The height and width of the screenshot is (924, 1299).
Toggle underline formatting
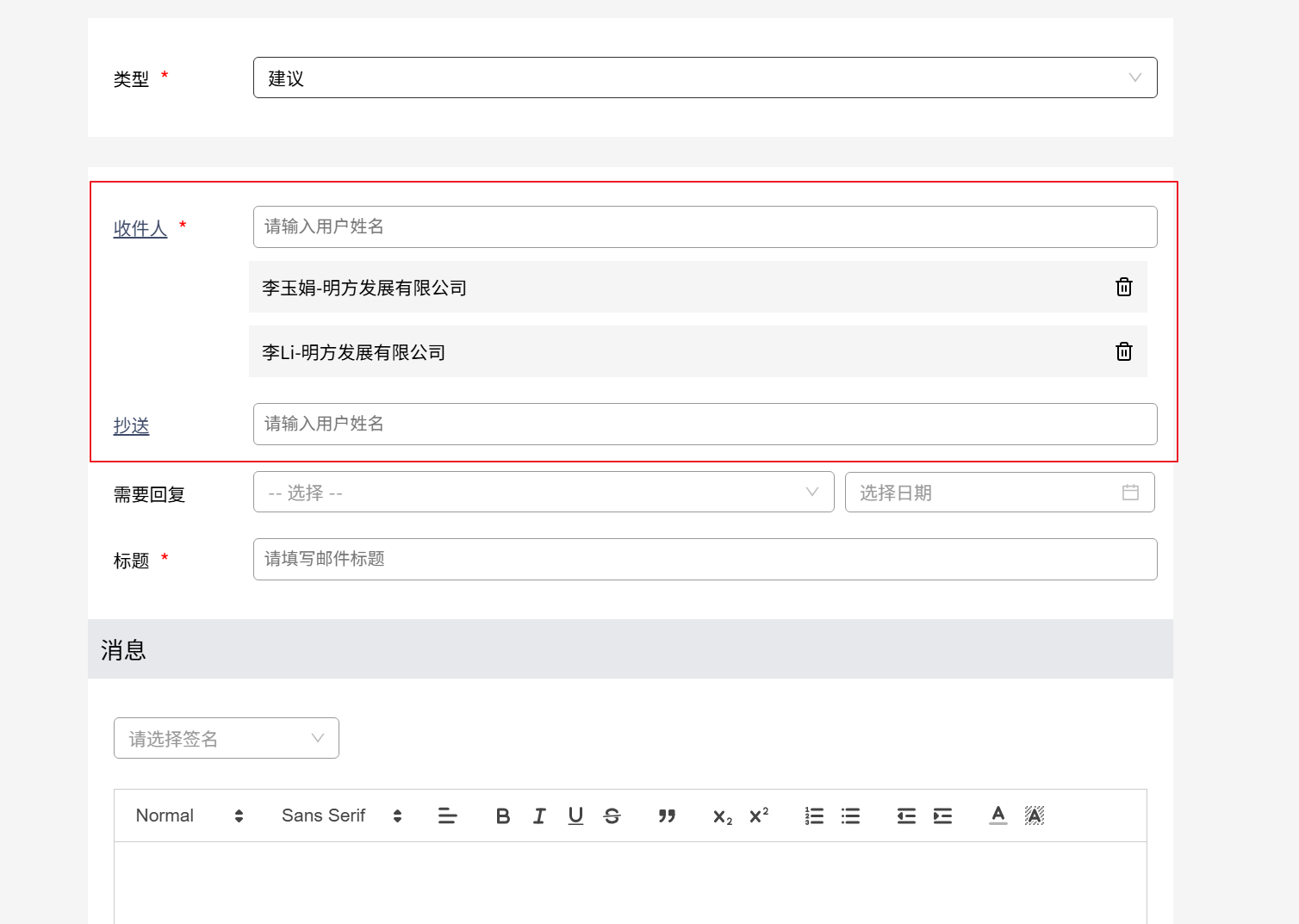click(x=575, y=816)
